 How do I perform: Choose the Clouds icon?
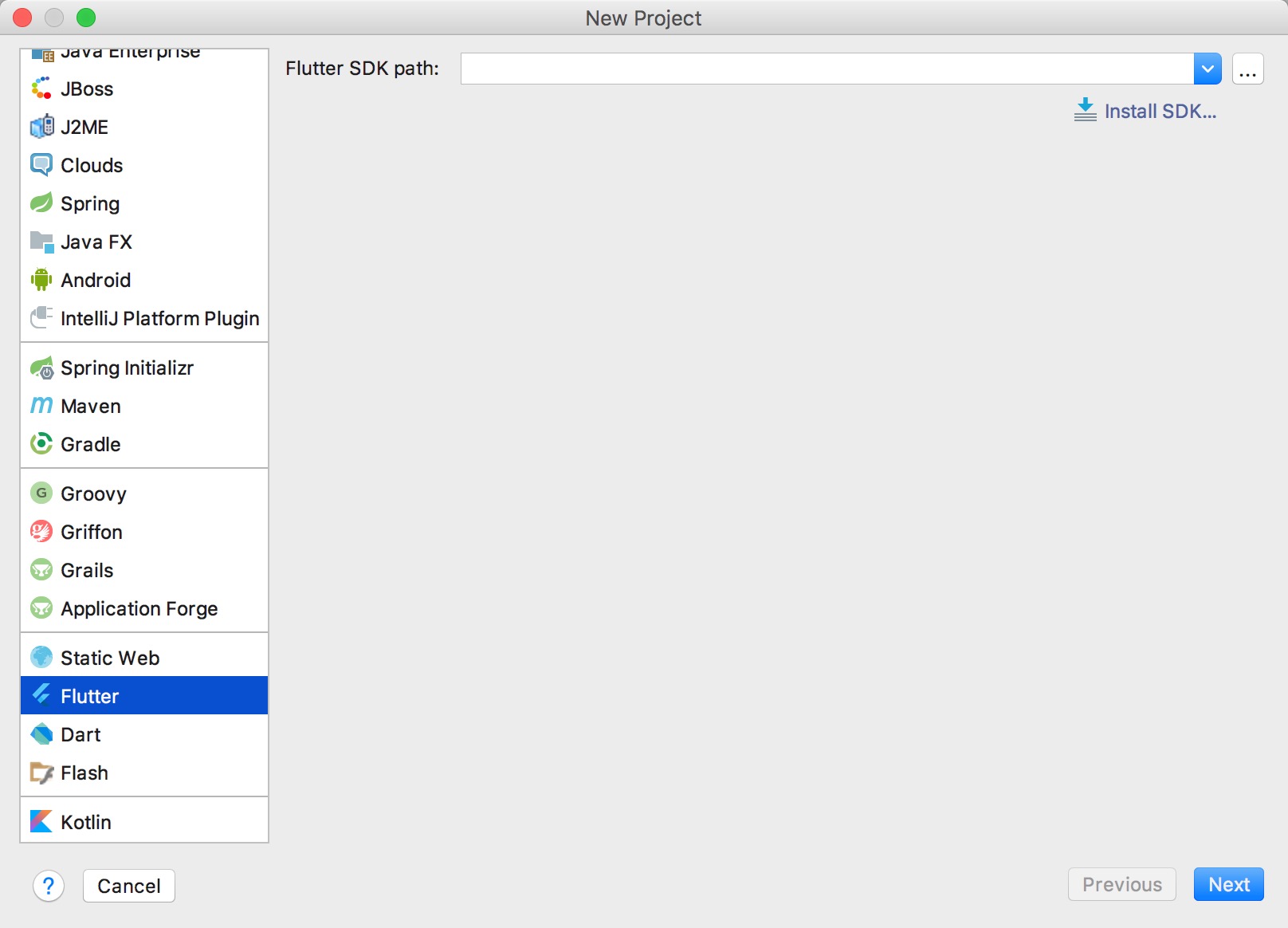[41, 165]
